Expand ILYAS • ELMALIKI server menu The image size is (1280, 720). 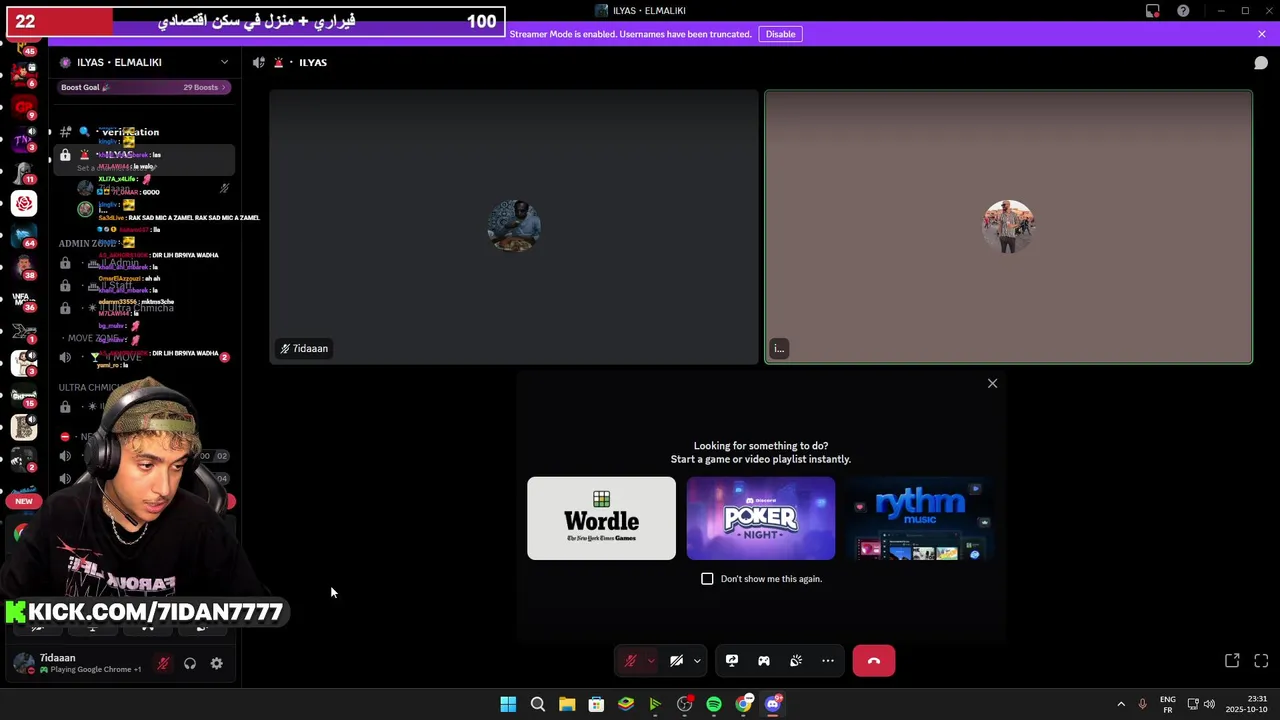(224, 62)
